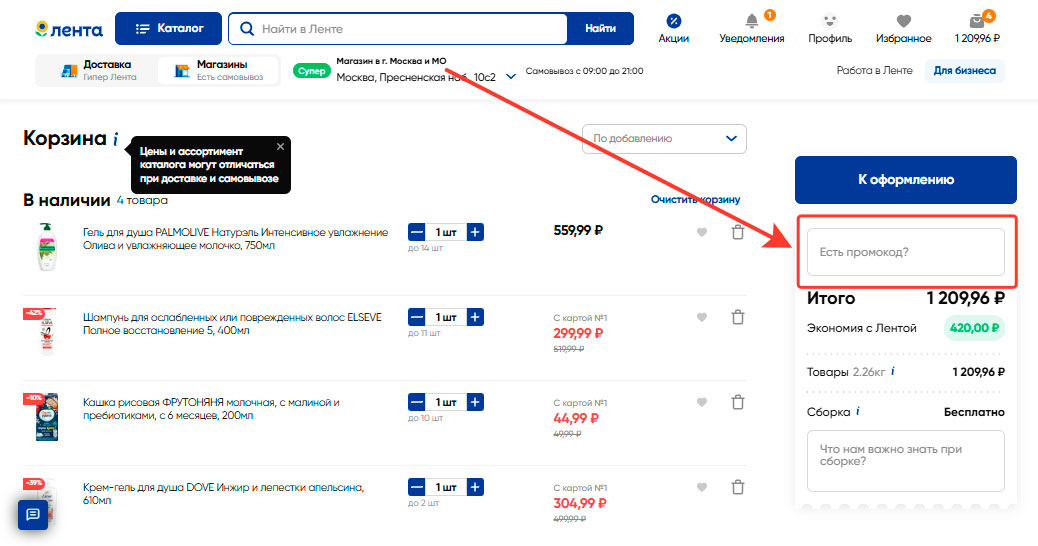Switch to Магазины tab
This screenshot has height=546, width=1038.
(218, 70)
